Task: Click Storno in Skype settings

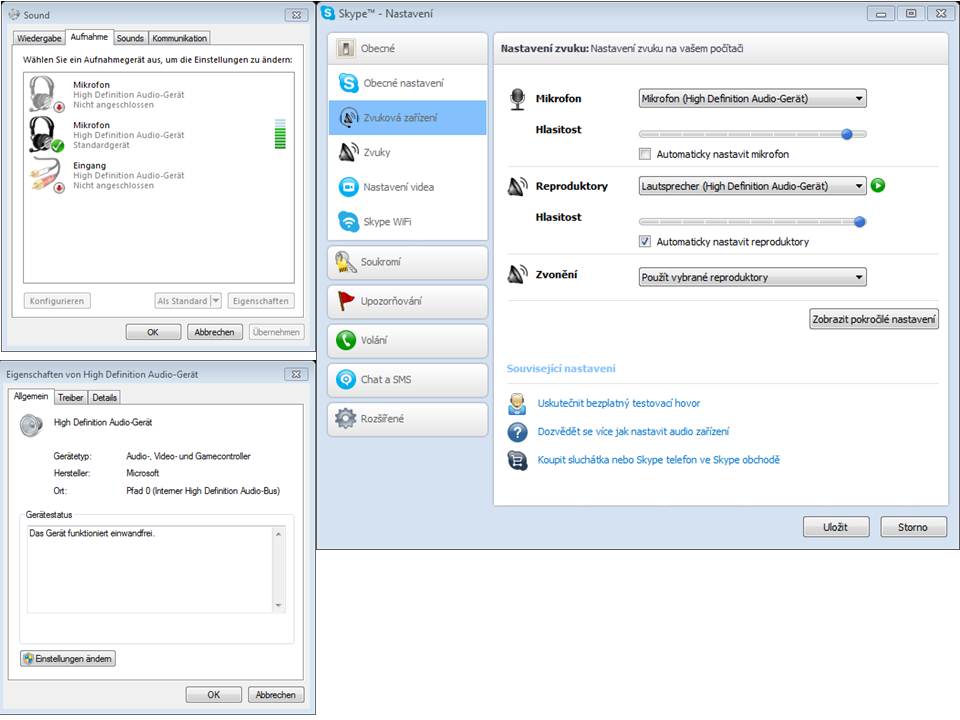Action: pyautogui.click(x=913, y=527)
